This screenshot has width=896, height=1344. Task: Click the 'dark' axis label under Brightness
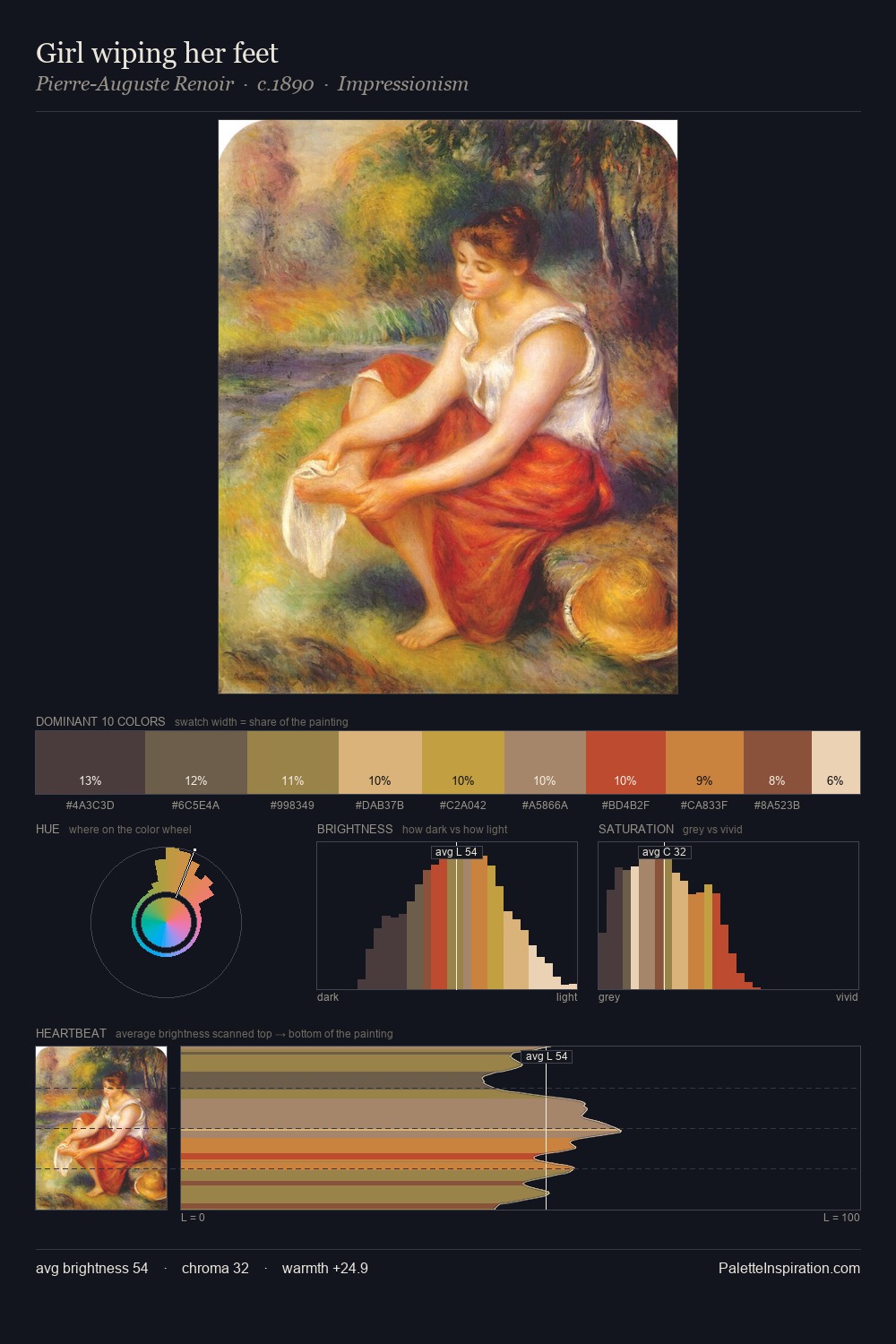pyautogui.click(x=328, y=996)
